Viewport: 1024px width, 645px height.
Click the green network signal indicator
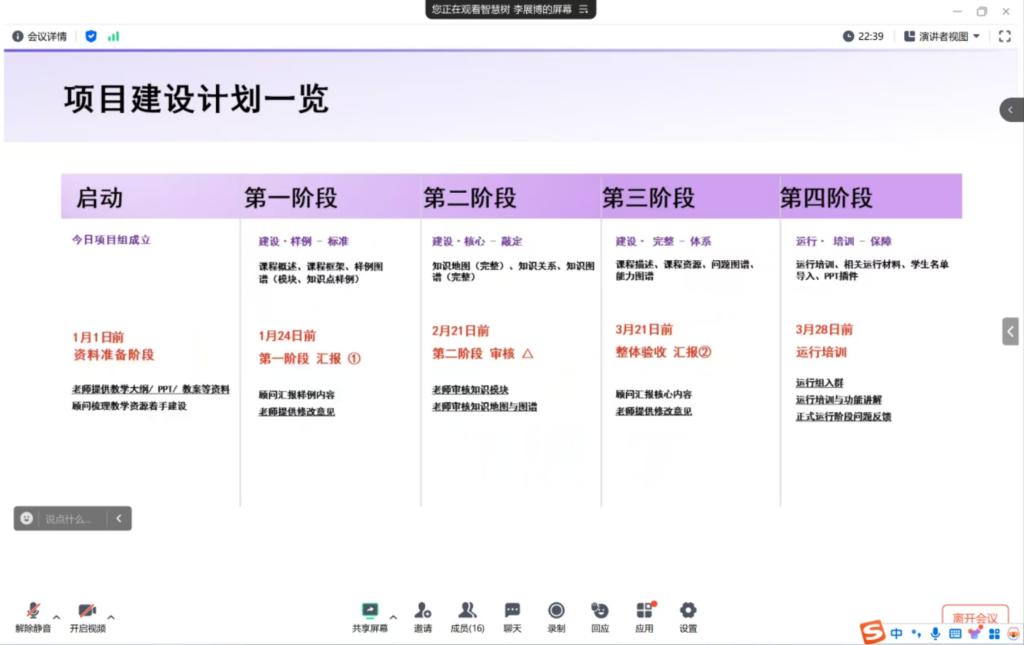point(113,36)
